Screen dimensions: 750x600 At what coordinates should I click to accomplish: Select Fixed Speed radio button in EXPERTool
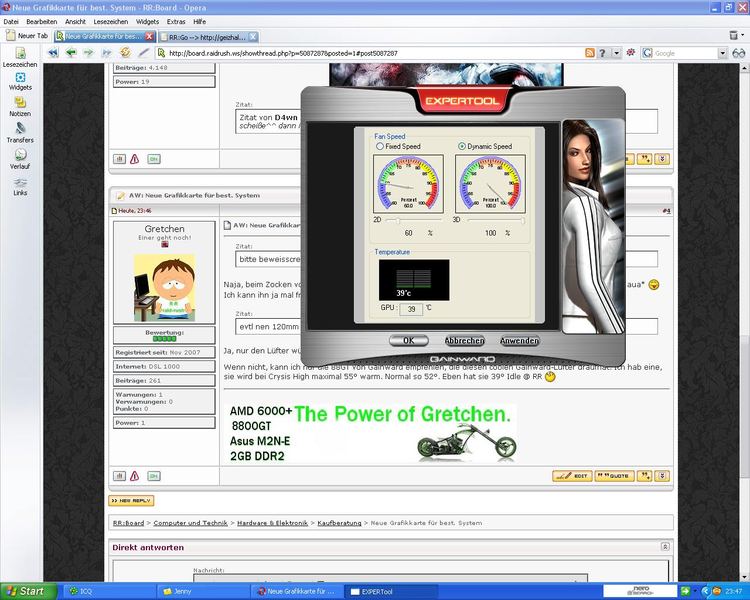(380, 146)
